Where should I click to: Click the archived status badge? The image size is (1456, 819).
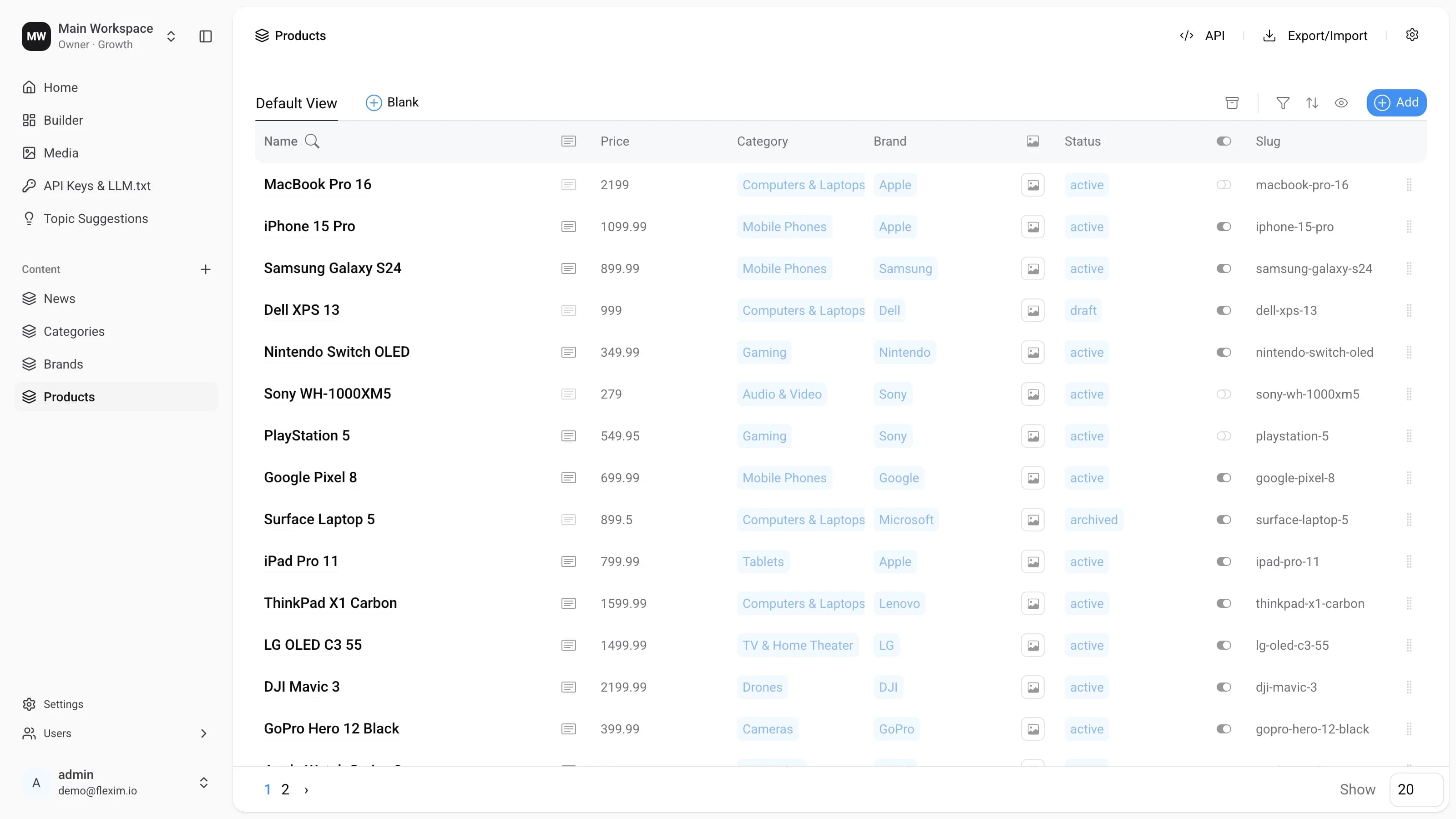(1094, 520)
